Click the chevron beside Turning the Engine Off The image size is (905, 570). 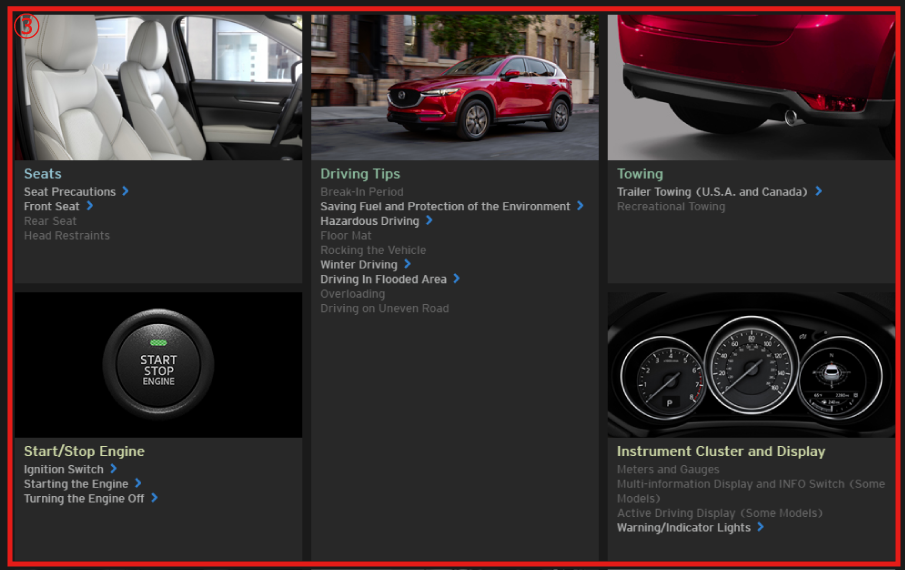tap(154, 498)
